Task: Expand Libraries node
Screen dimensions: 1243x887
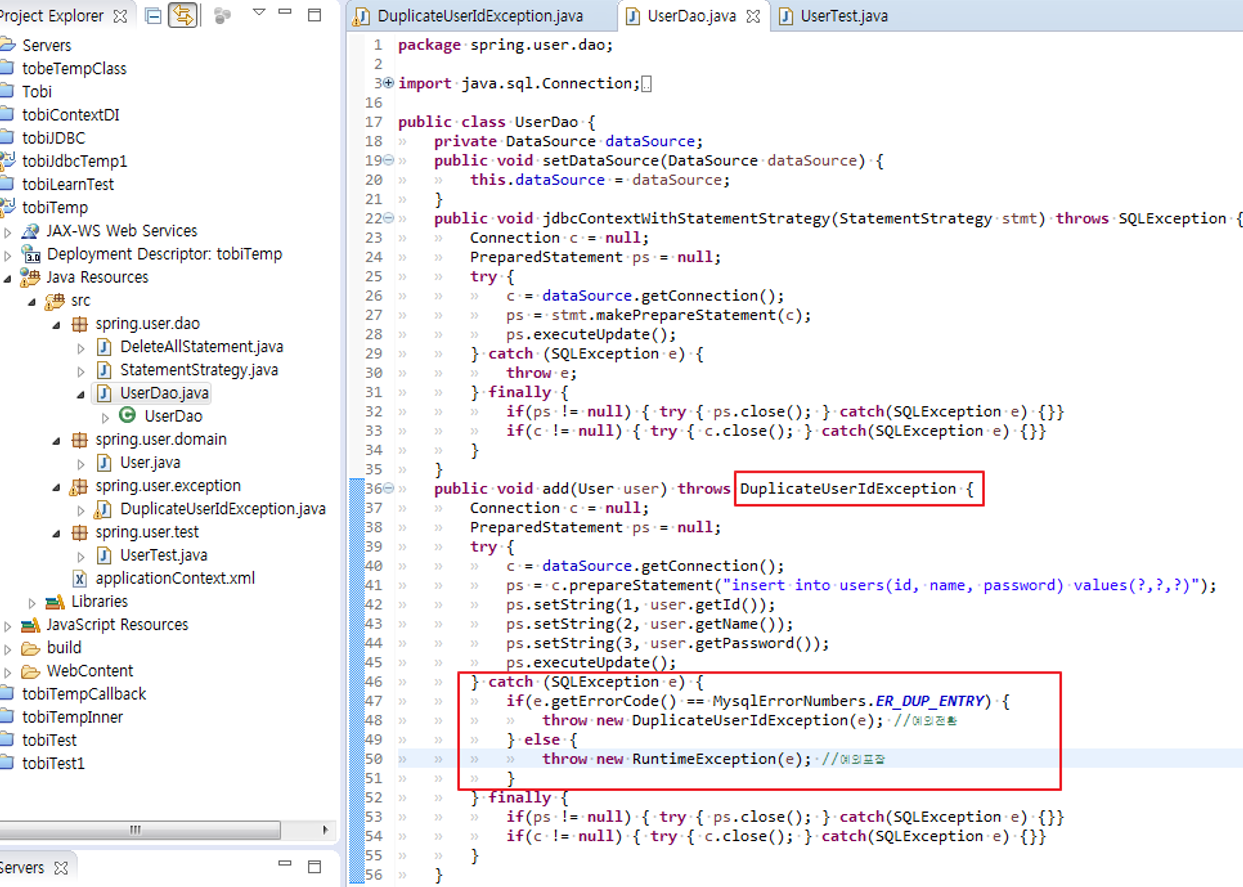Action: coord(33,602)
